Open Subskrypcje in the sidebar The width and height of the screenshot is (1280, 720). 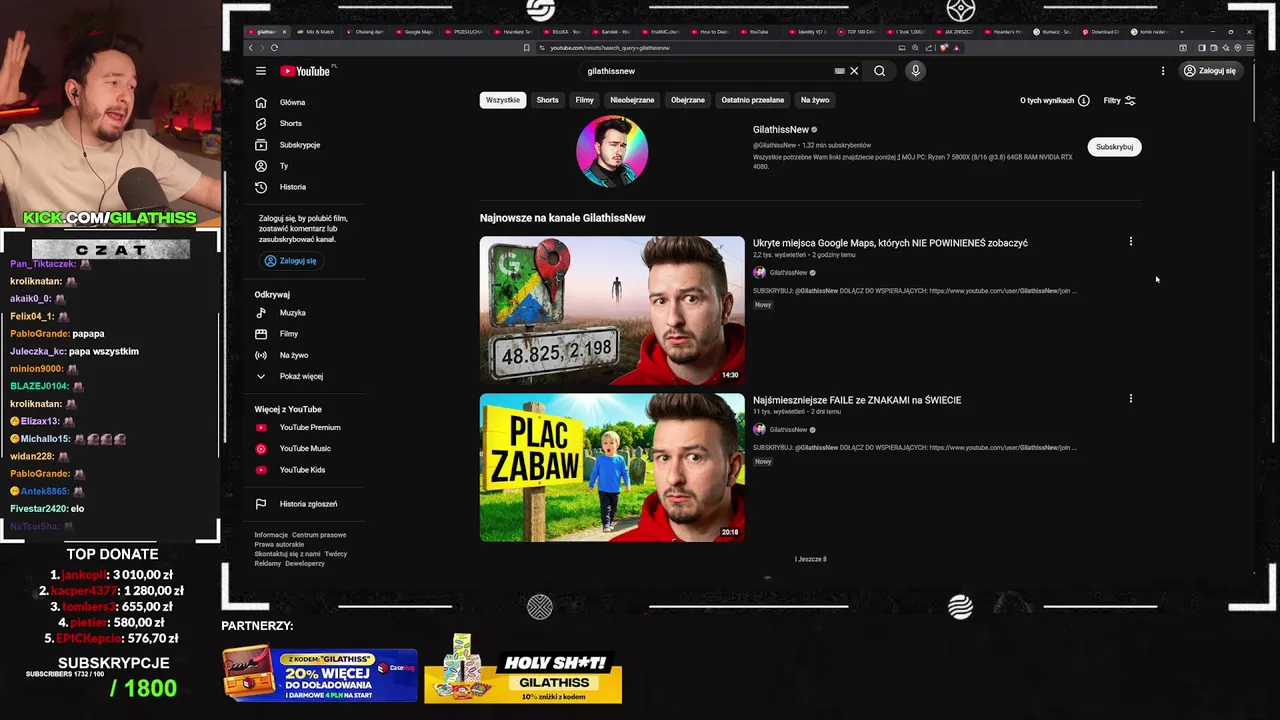[306, 145]
